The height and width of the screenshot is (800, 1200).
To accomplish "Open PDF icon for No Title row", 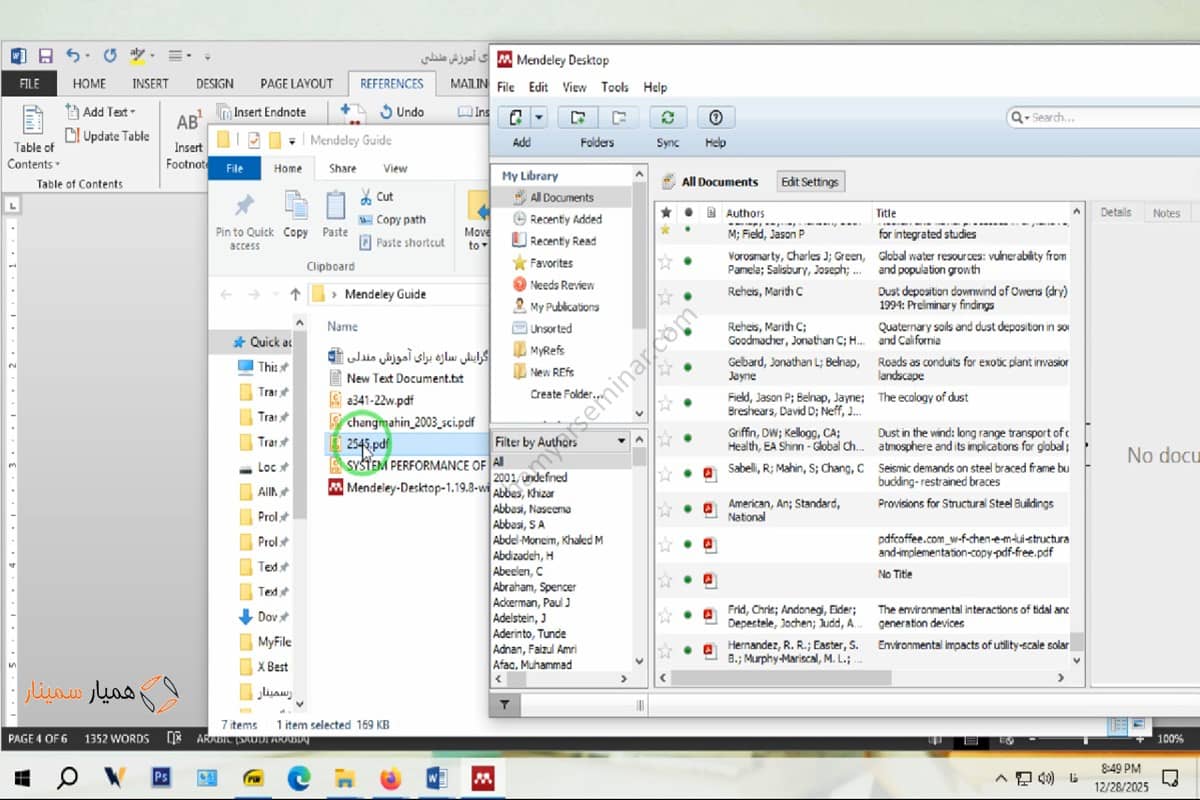I will [x=710, y=580].
